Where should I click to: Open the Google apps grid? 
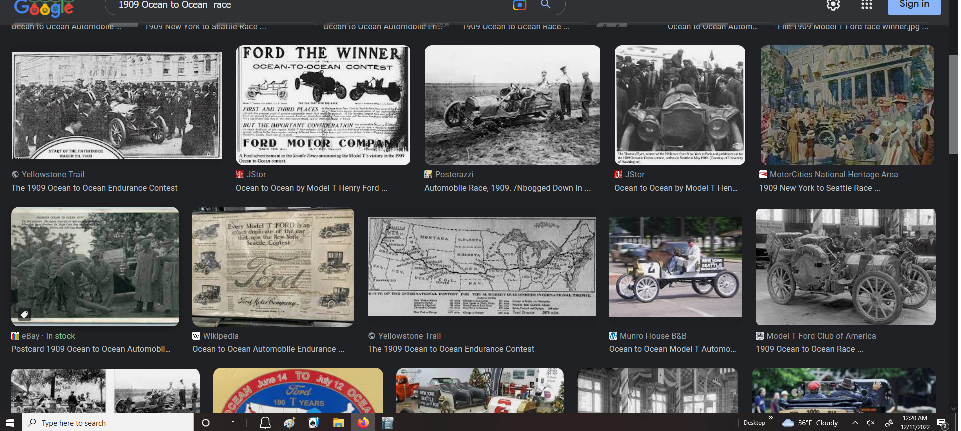pos(867,5)
